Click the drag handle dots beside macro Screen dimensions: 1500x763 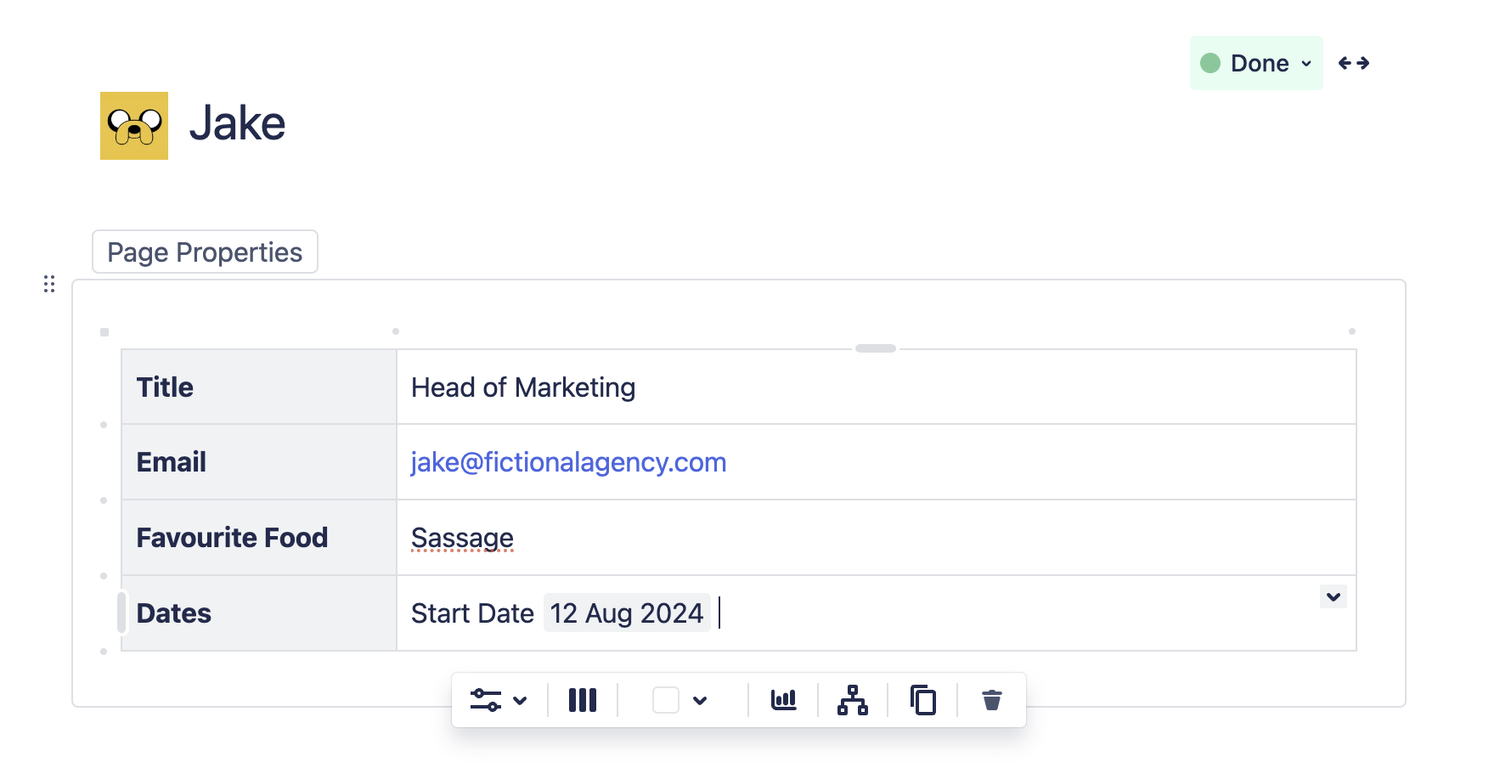click(x=49, y=284)
